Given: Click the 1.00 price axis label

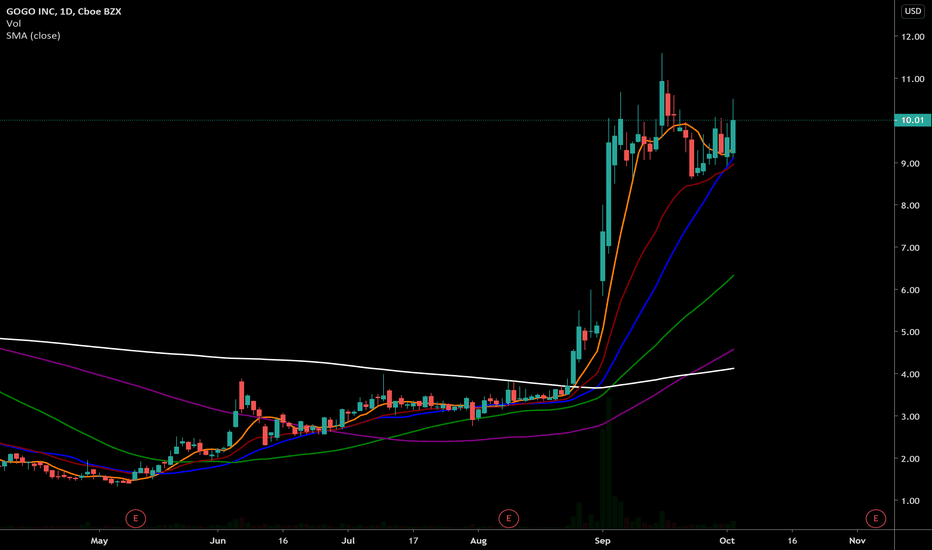Looking at the screenshot, I should pyautogui.click(x=911, y=501).
